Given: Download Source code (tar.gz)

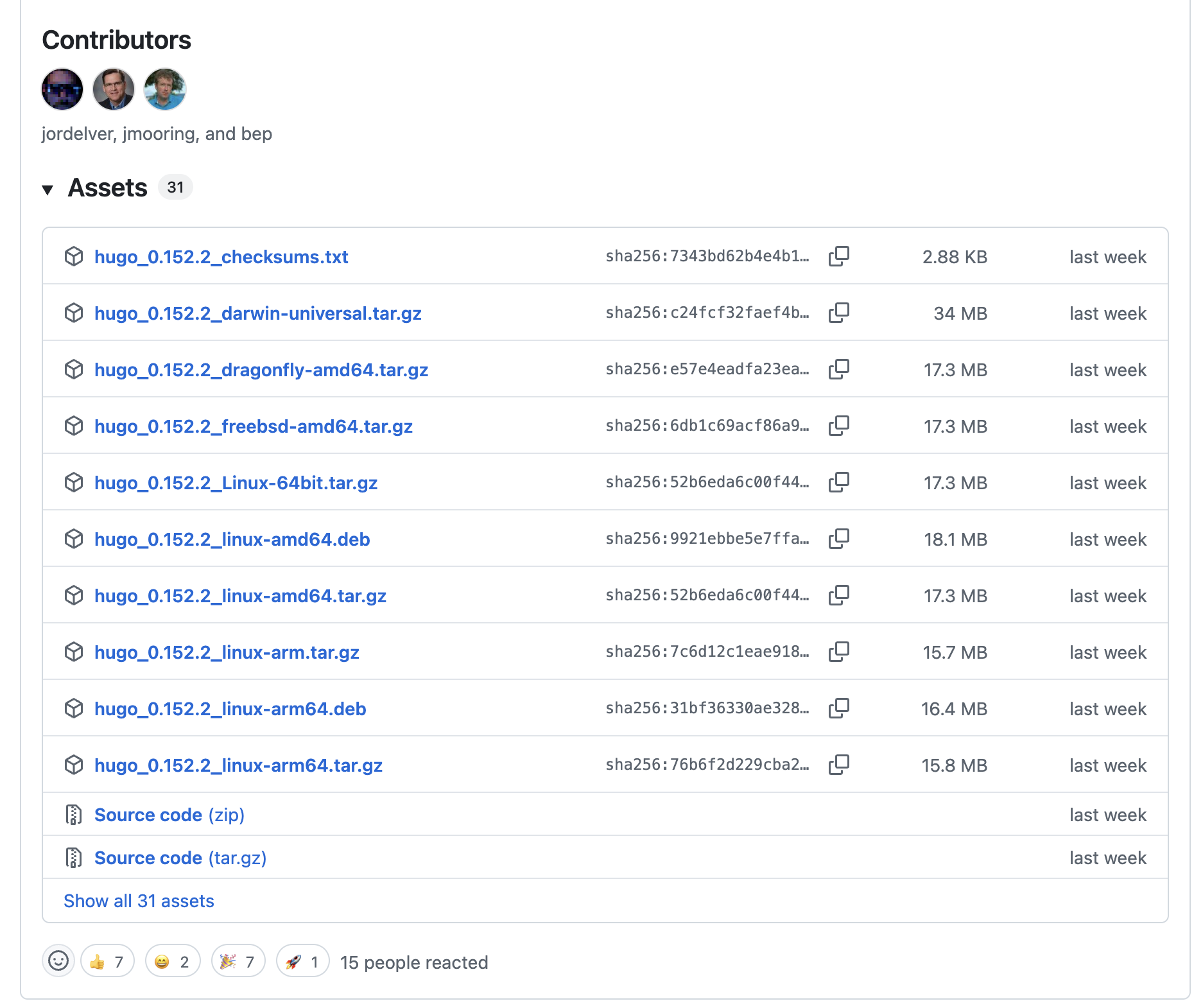Looking at the screenshot, I should click(x=180, y=858).
